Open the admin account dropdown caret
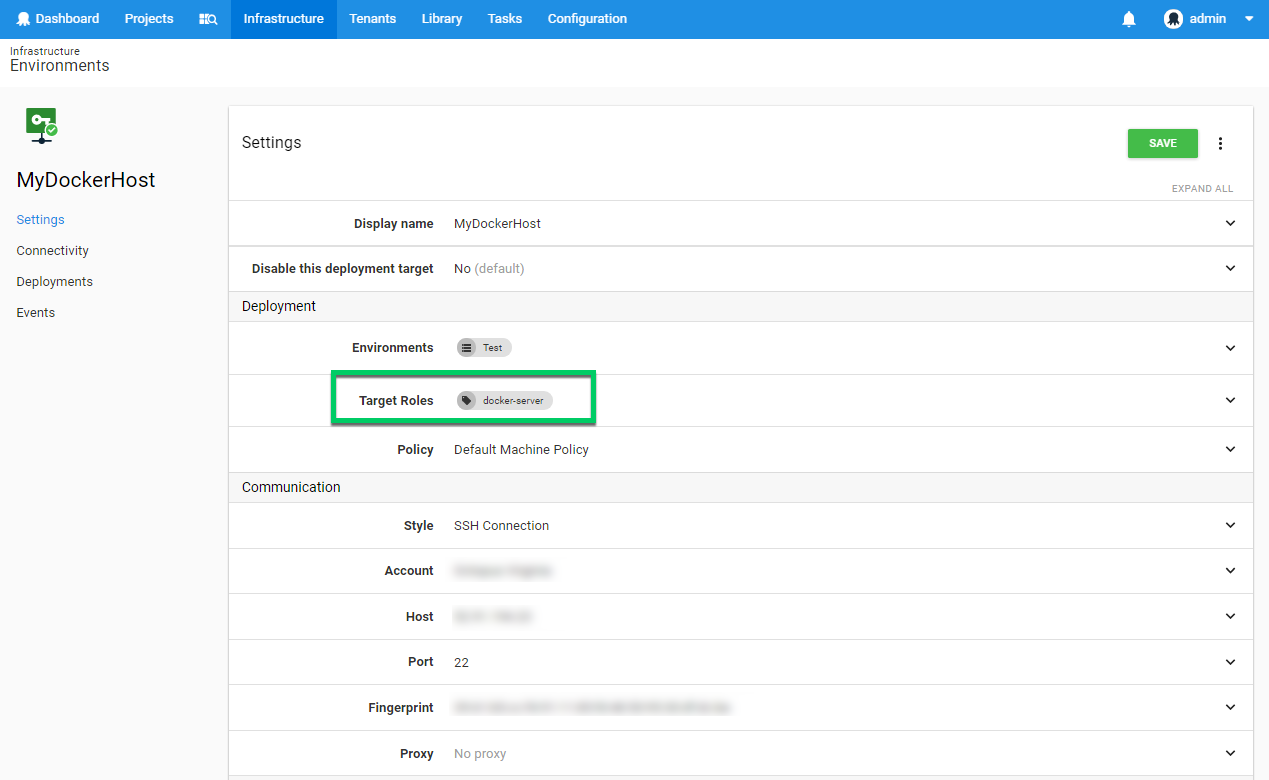The height and width of the screenshot is (780, 1269). click(1248, 18)
